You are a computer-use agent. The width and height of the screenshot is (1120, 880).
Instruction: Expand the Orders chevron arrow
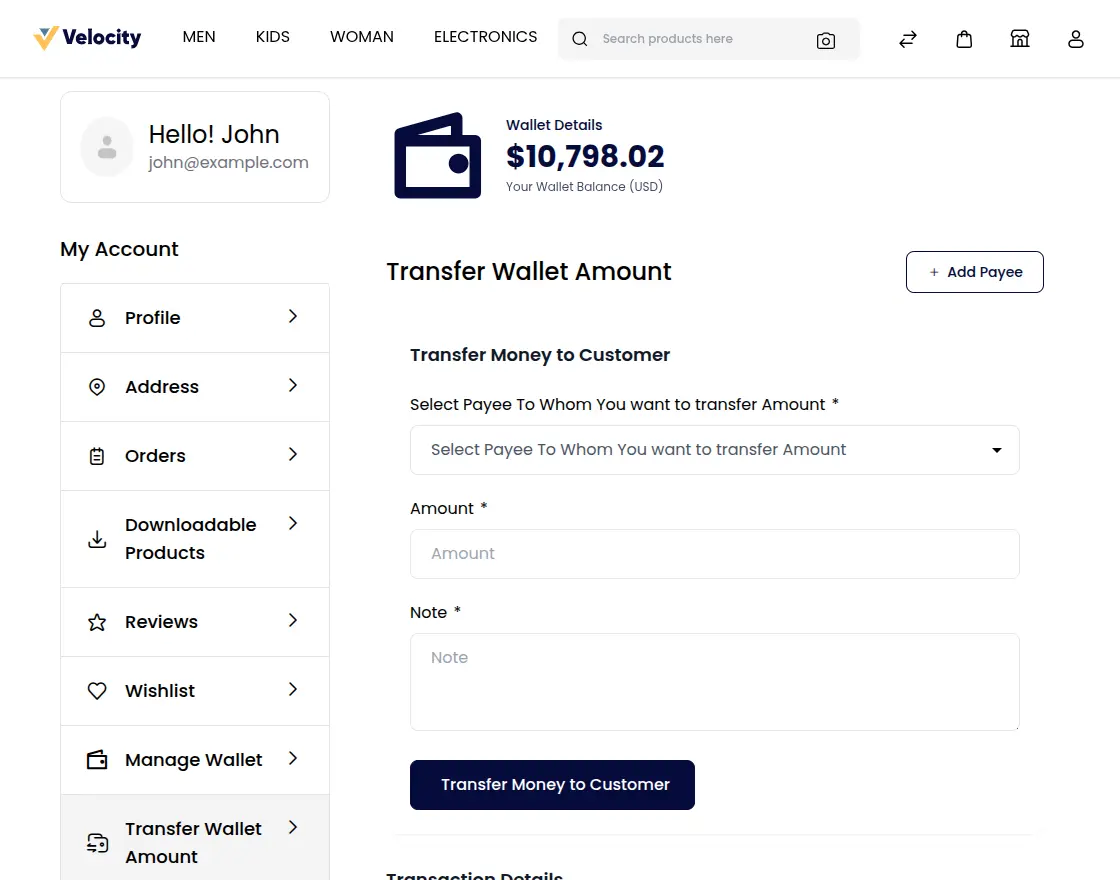293,454
